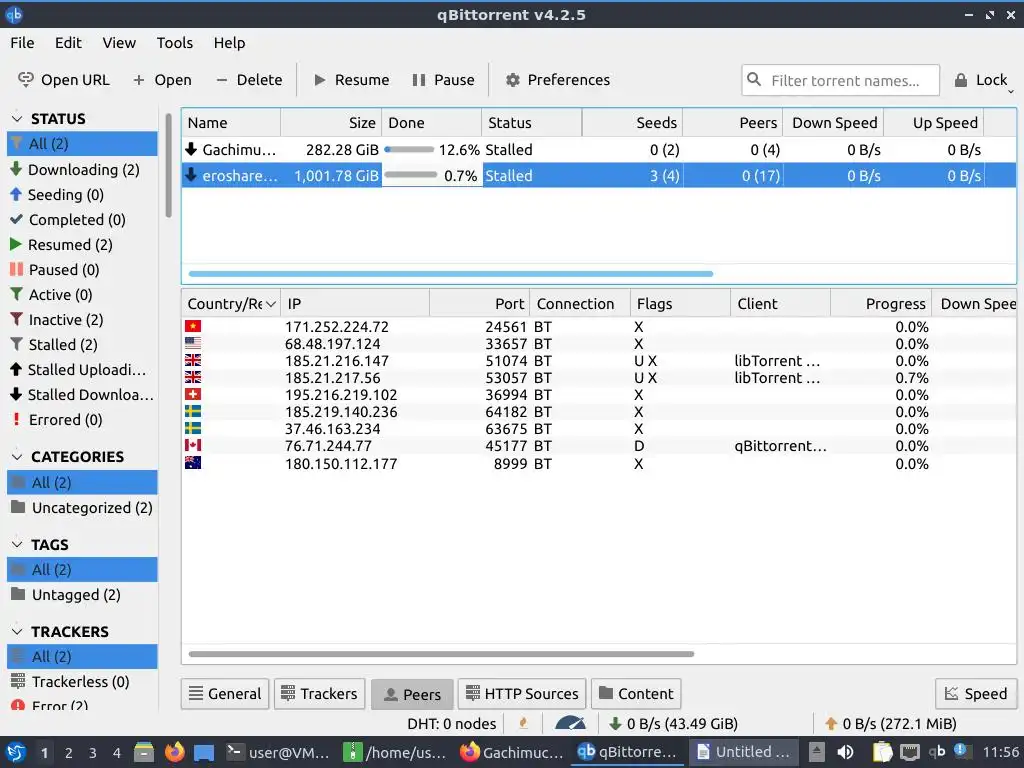Viewport: 1024px width, 768px height.
Task: Switch to the General tab
Action: pos(225,694)
